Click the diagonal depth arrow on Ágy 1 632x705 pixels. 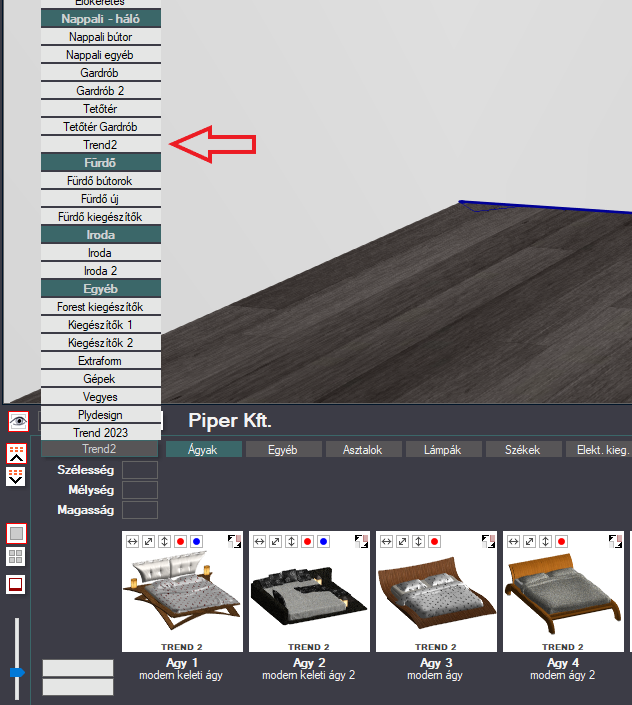coord(148,541)
